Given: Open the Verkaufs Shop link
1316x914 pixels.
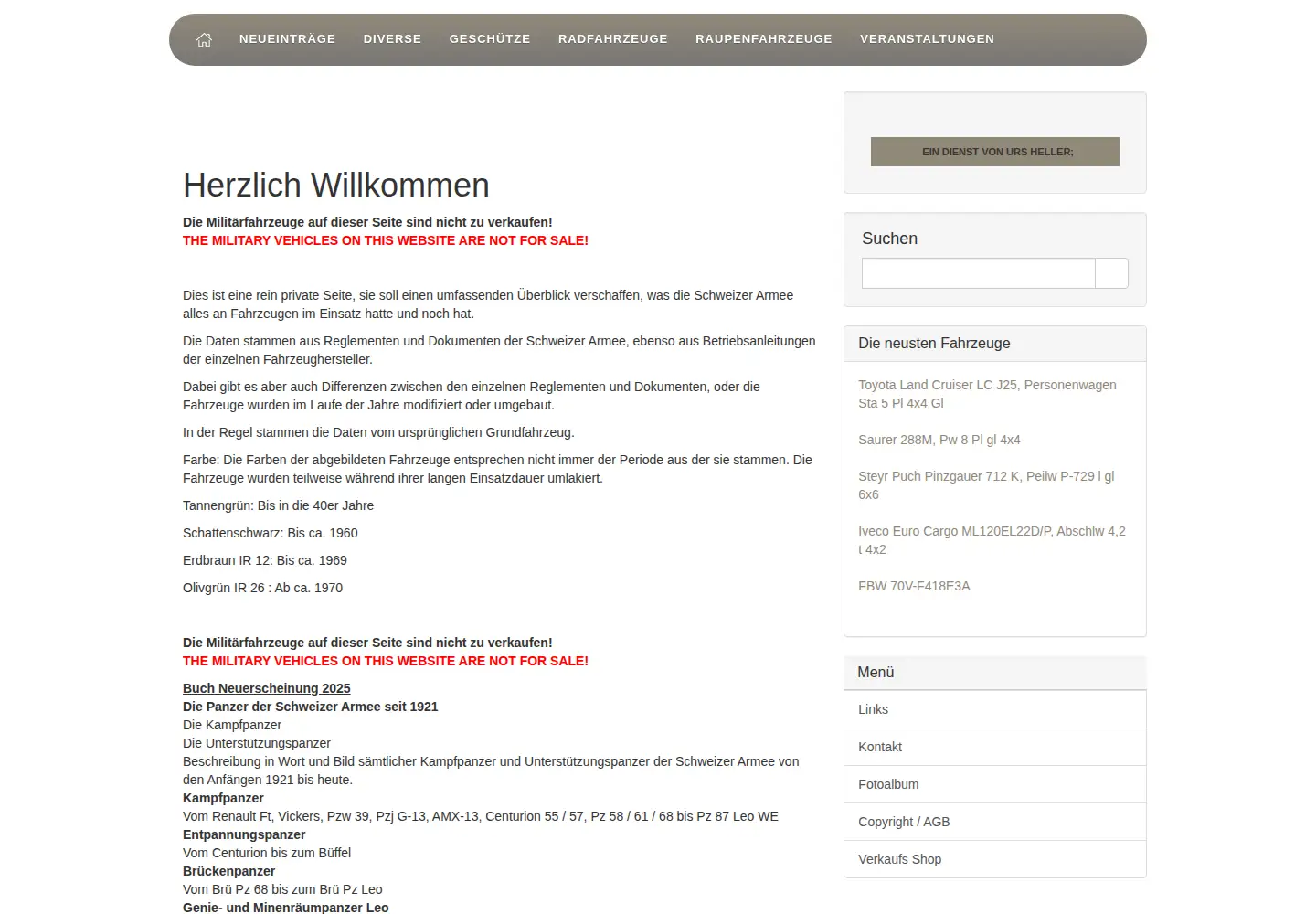Looking at the screenshot, I should 994,859.
